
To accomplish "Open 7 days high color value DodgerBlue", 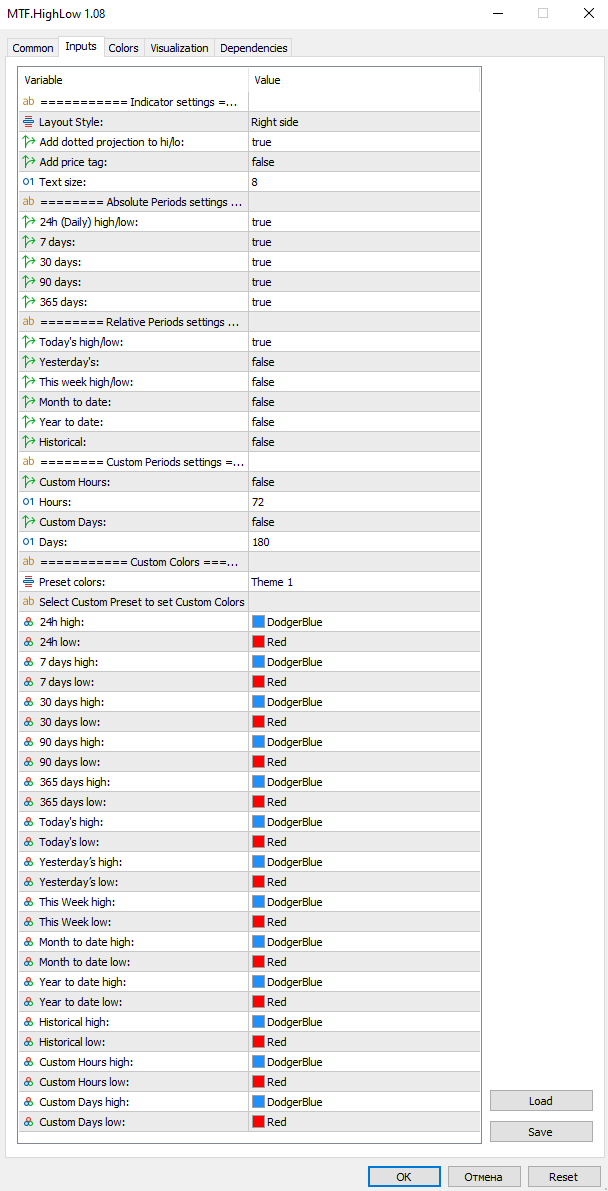I will coord(364,662).
